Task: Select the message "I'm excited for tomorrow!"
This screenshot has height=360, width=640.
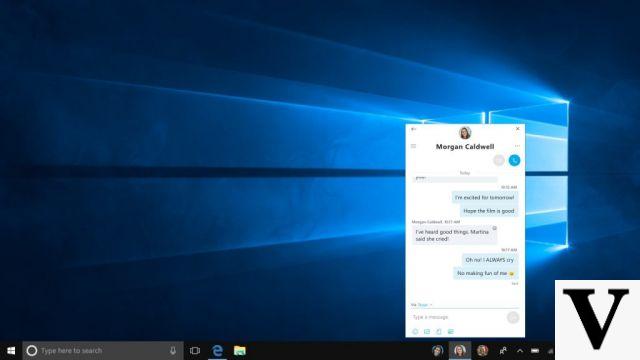Action: tap(485, 198)
